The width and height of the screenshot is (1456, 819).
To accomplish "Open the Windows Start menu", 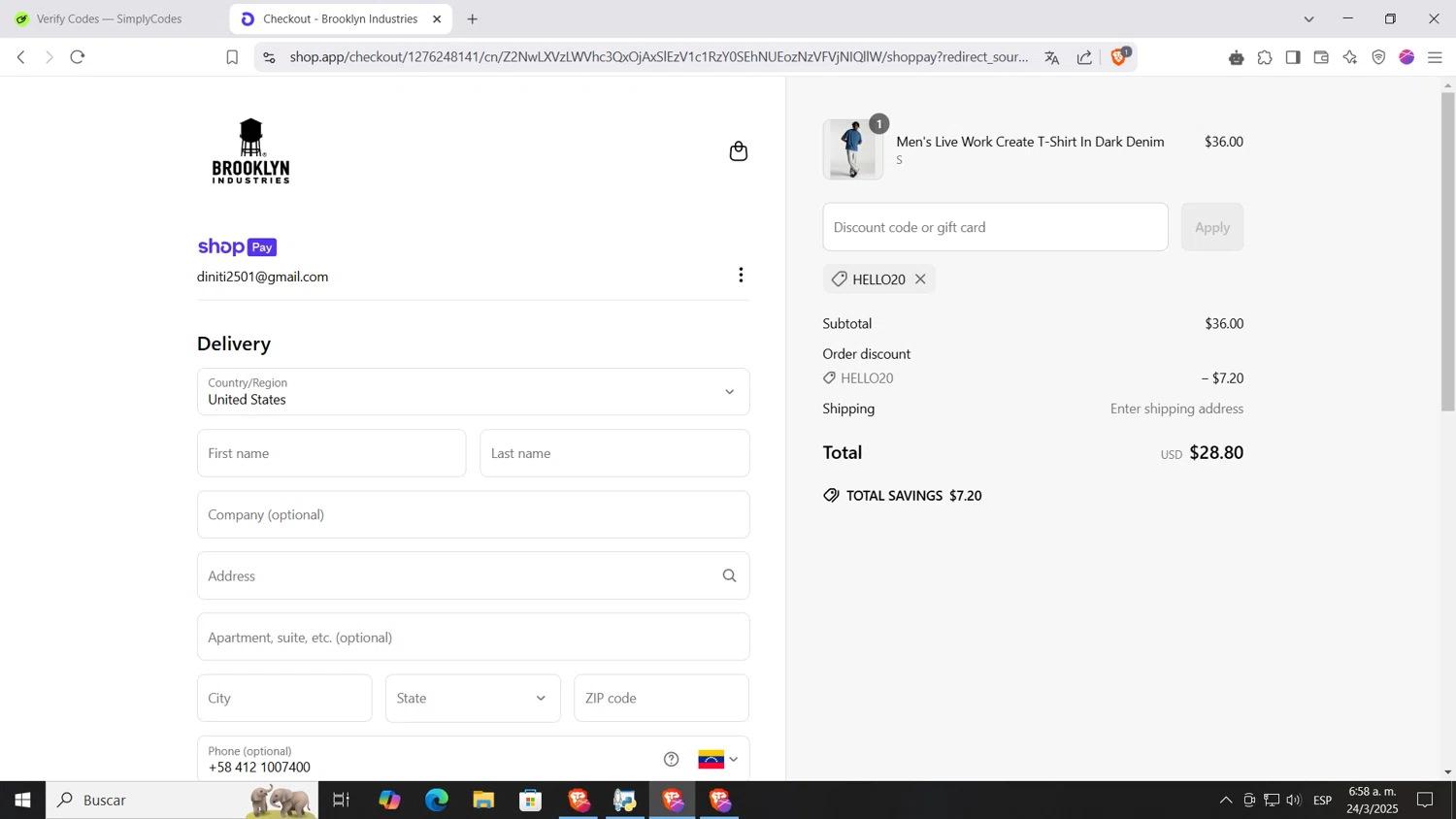I will pos(22,800).
